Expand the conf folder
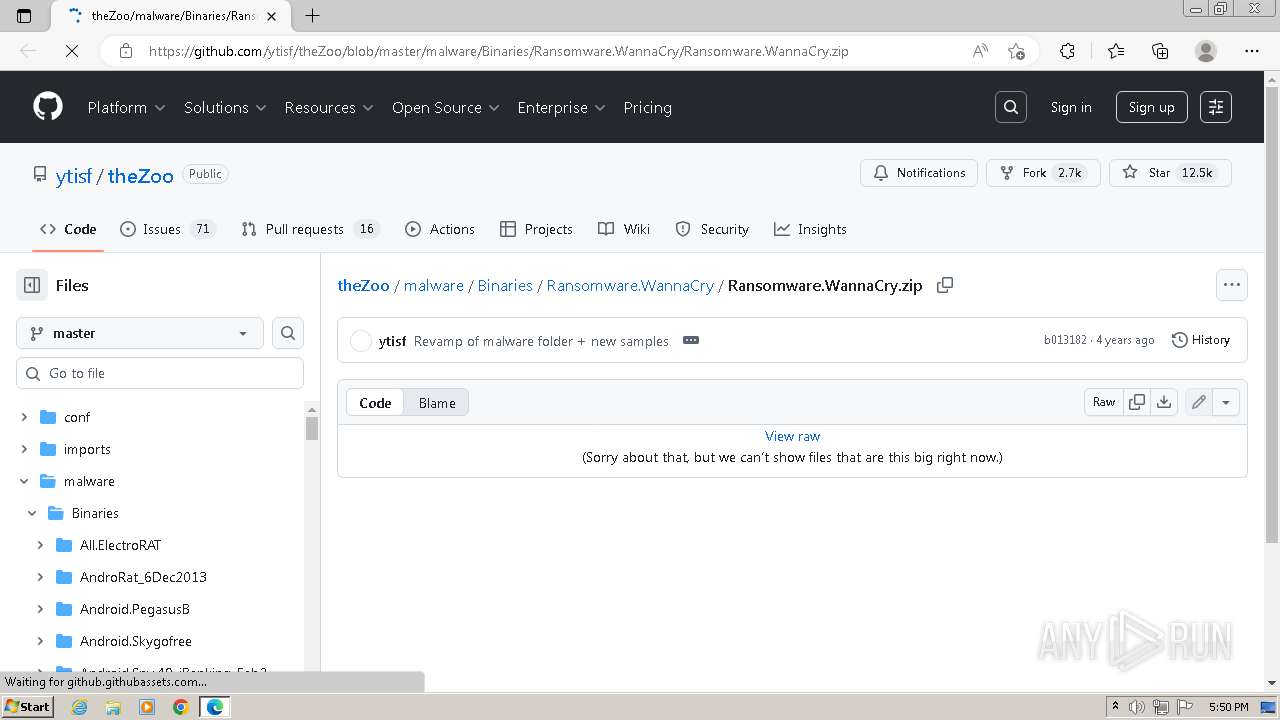Image resolution: width=1280 pixels, height=720 pixels. click(x=24, y=417)
